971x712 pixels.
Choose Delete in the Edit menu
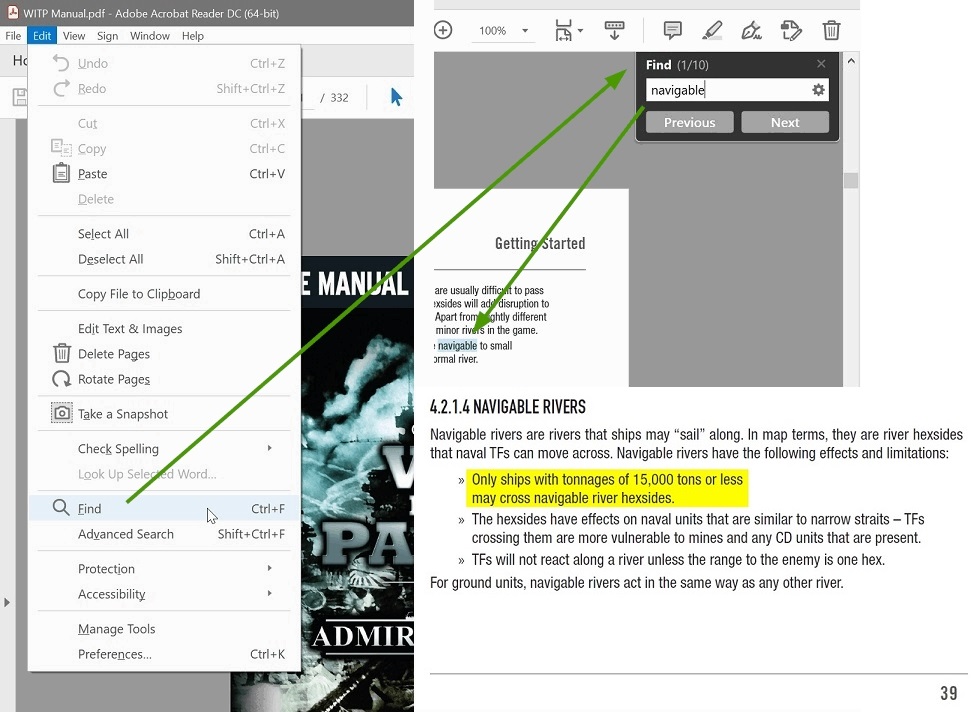tap(165, 199)
